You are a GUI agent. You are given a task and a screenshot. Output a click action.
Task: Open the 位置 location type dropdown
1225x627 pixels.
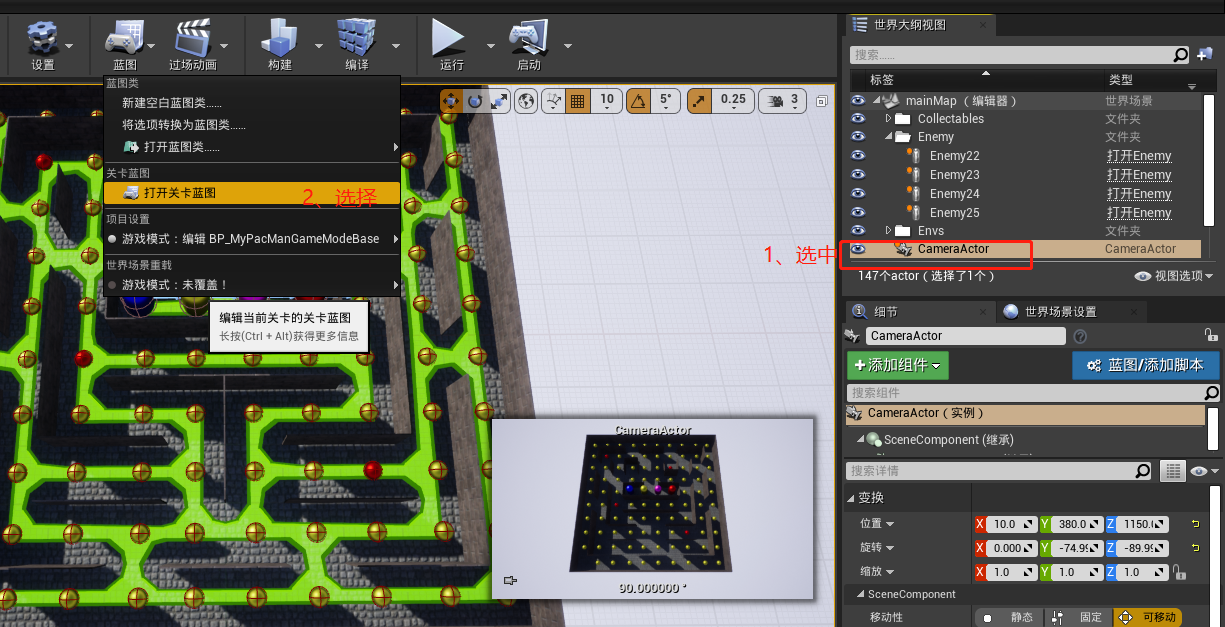877,524
